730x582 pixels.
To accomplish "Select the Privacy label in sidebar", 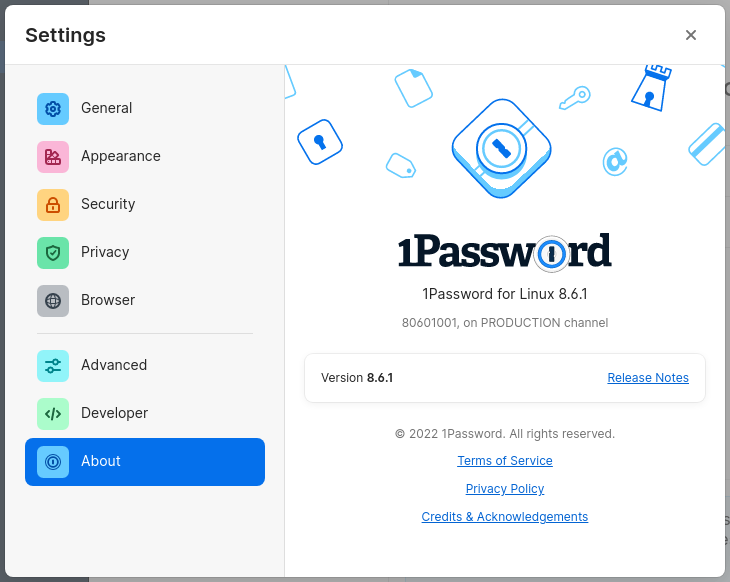I will click(x=105, y=252).
